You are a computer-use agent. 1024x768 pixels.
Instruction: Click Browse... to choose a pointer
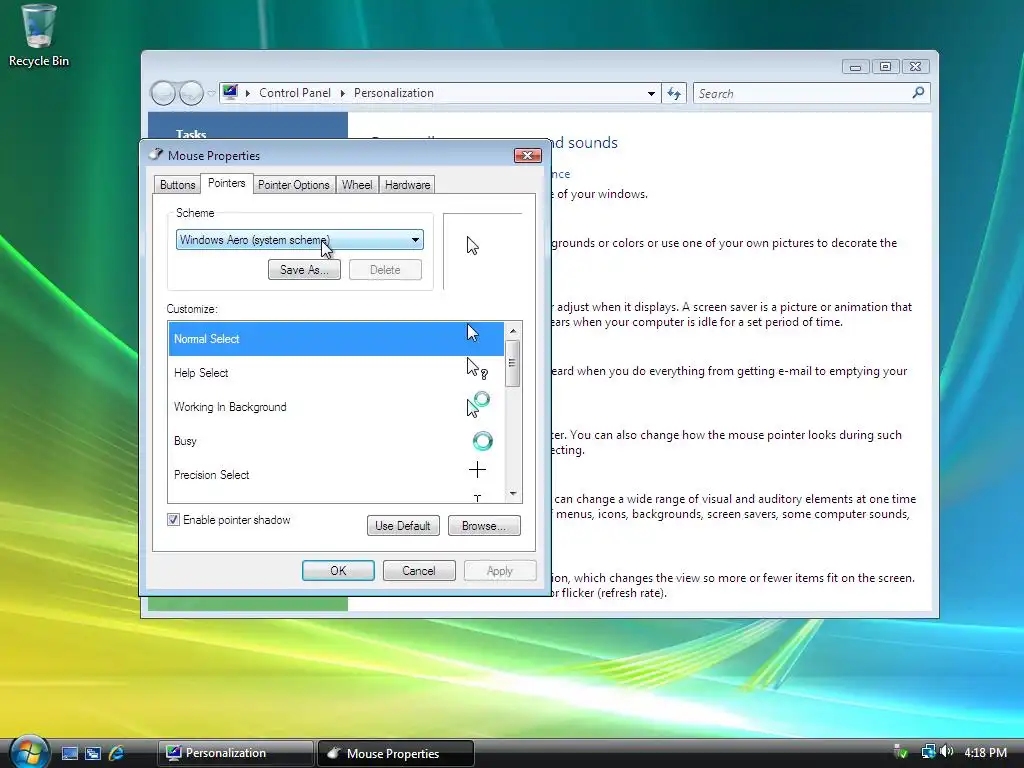point(484,526)
